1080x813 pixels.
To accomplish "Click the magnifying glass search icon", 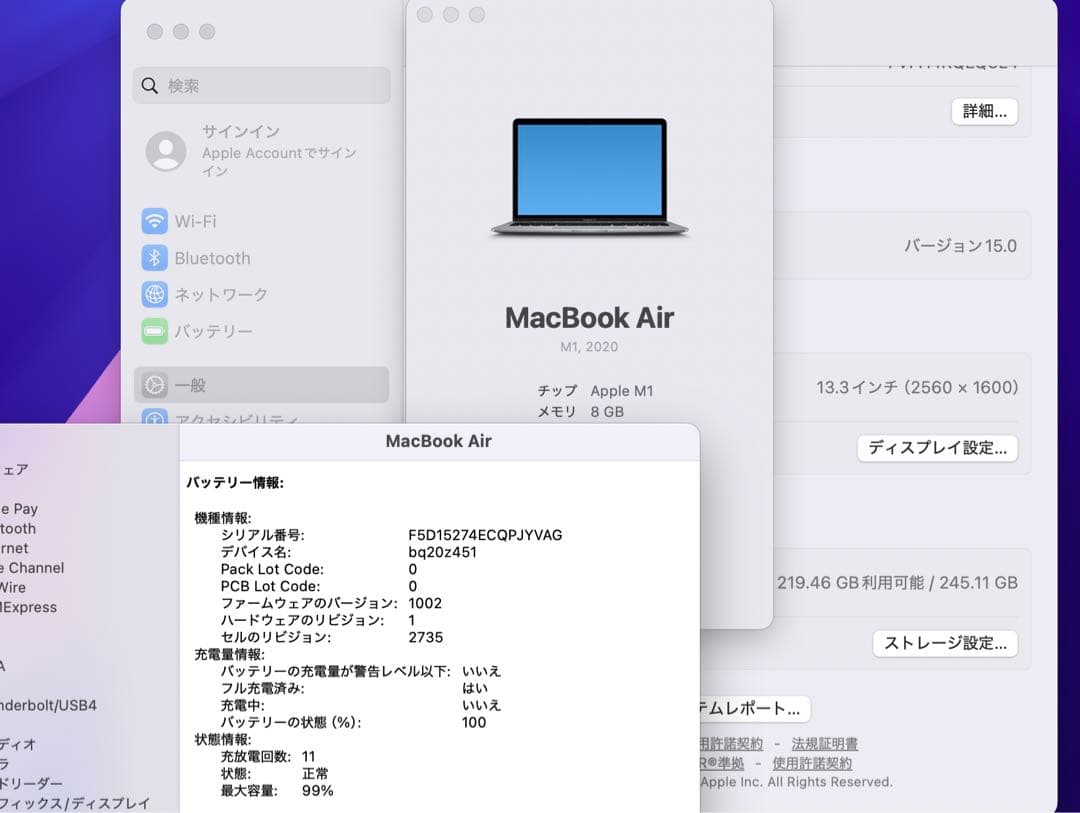I will click(150, 86).
